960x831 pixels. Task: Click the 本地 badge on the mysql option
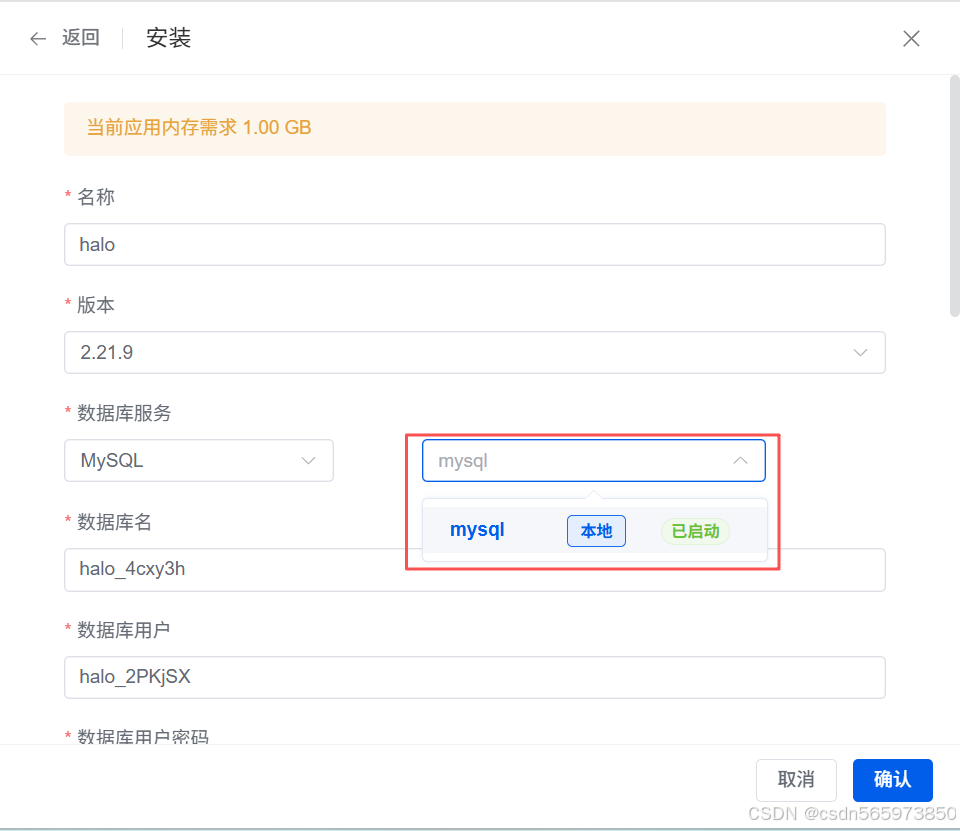596,531
